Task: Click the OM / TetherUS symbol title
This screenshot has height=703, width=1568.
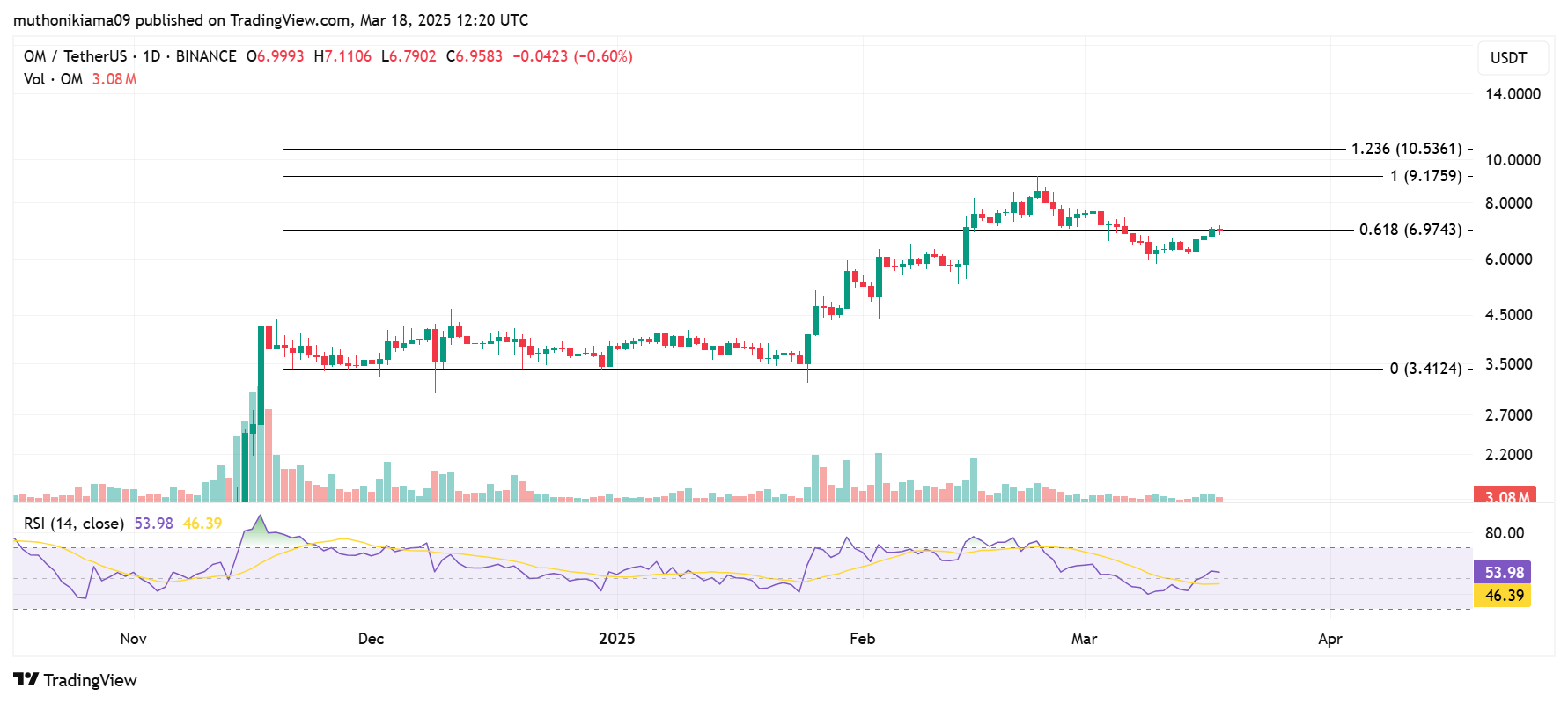Action: (75, 56)
